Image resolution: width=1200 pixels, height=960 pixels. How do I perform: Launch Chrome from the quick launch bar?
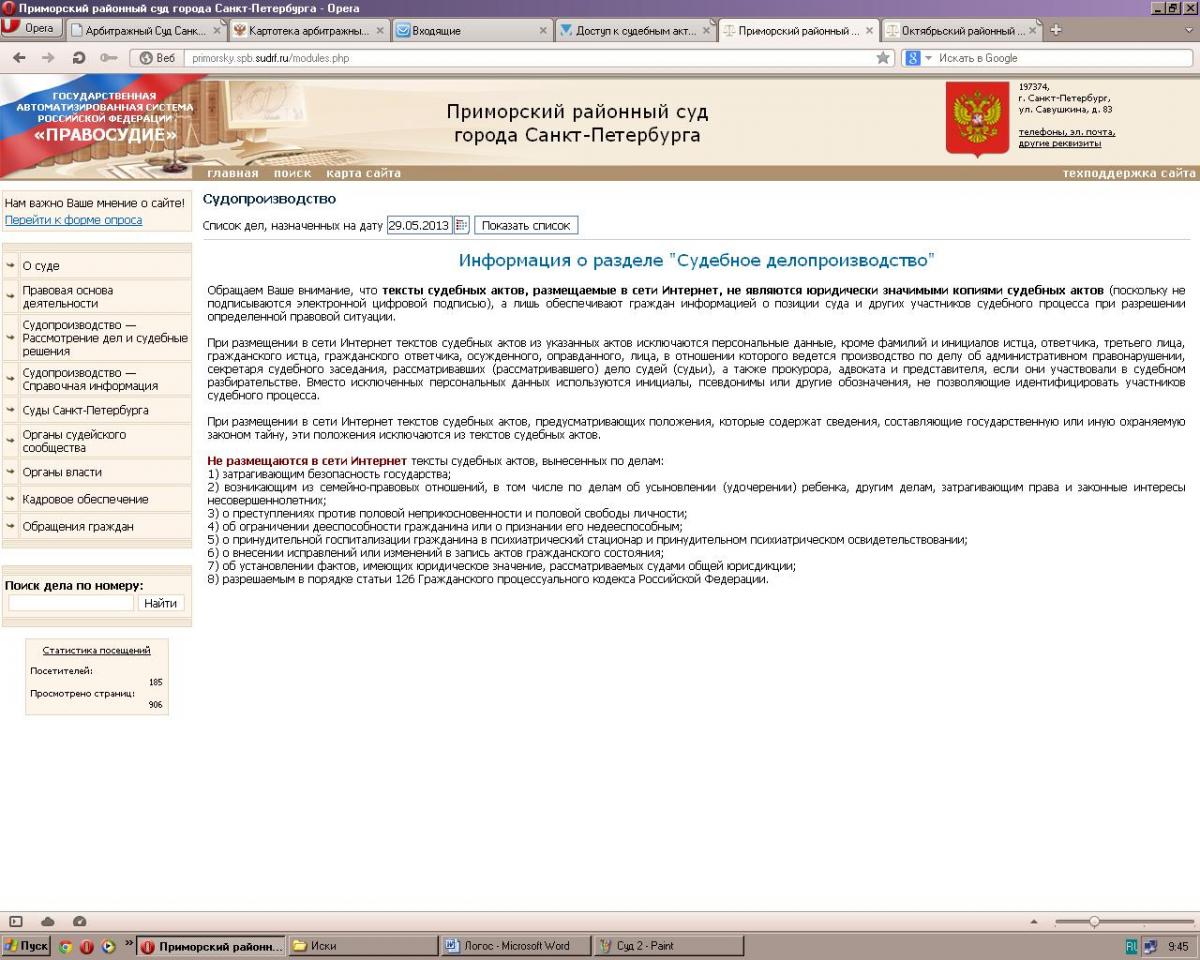coord(66,946)
